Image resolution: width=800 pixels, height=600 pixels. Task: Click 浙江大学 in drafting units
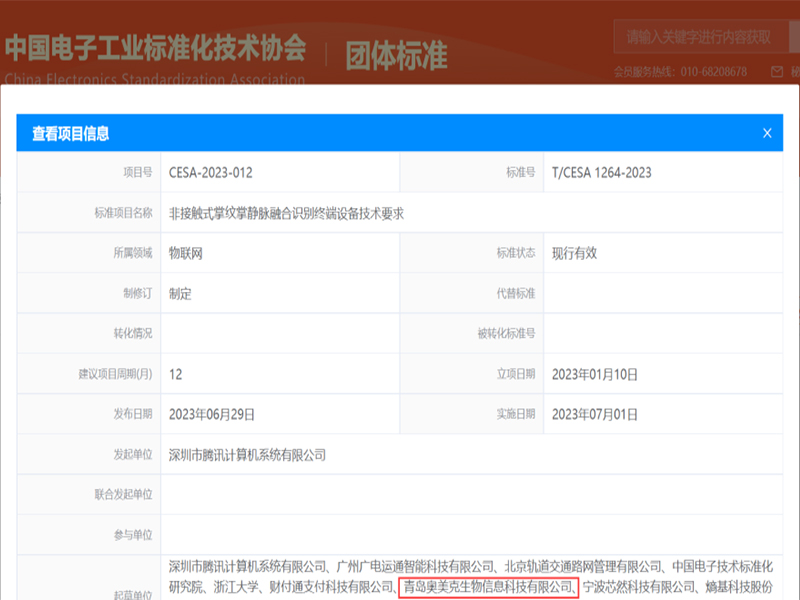tap(236, 587)
